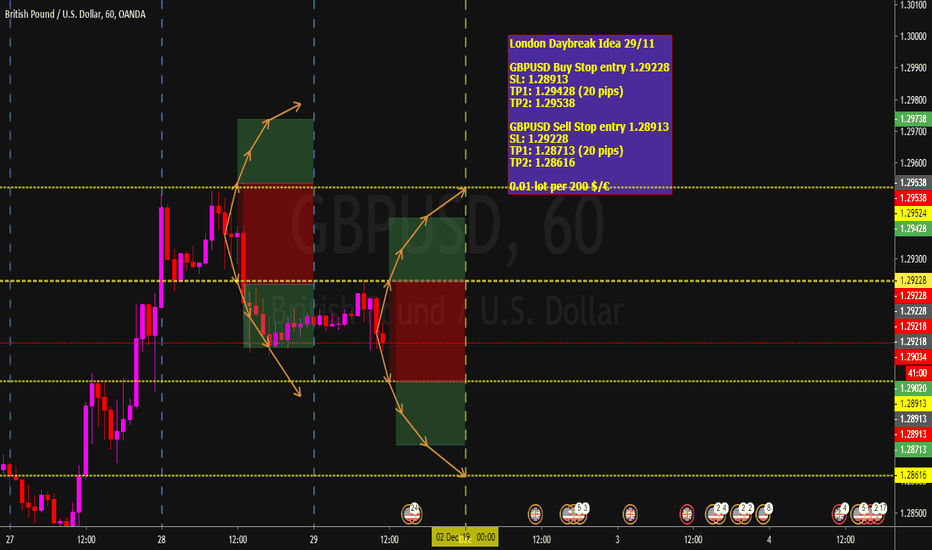Select the yellow 1.29524 price axis label
Screen dimensions: 932x550
pyautogui.click(x=913, y=214)
